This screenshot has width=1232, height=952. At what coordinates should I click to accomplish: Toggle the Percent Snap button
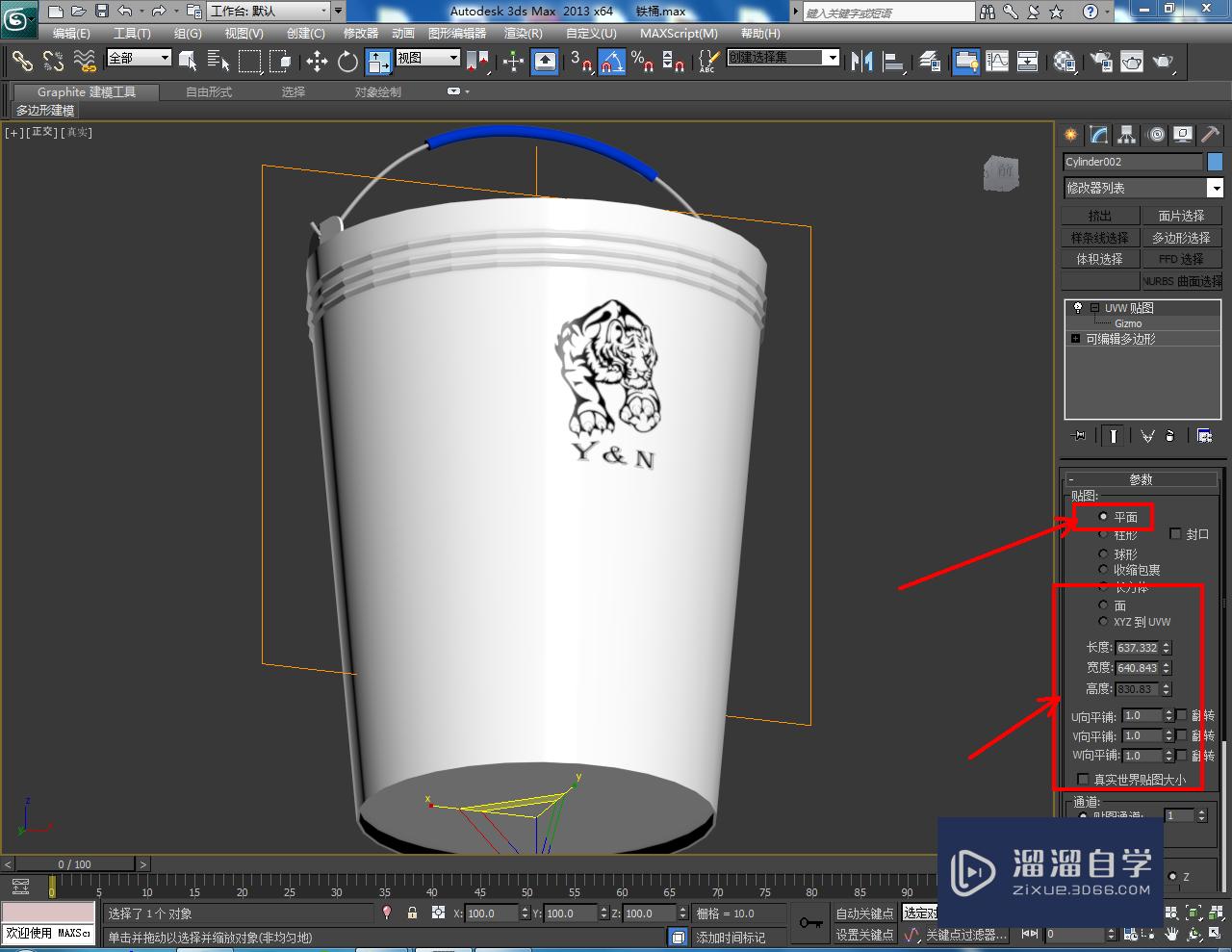(x=643, y=61)
